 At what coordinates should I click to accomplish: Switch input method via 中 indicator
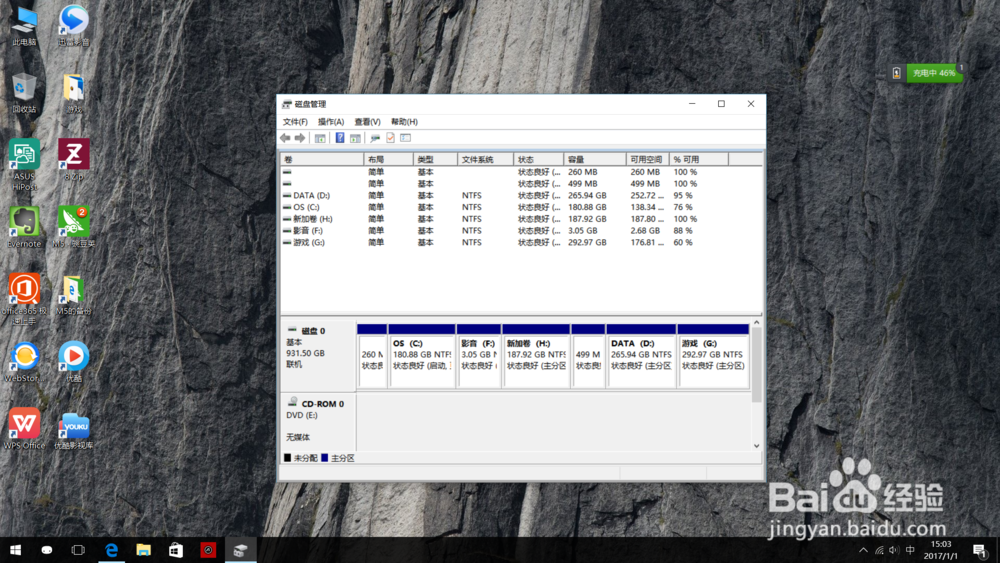[x=910, y=550]
